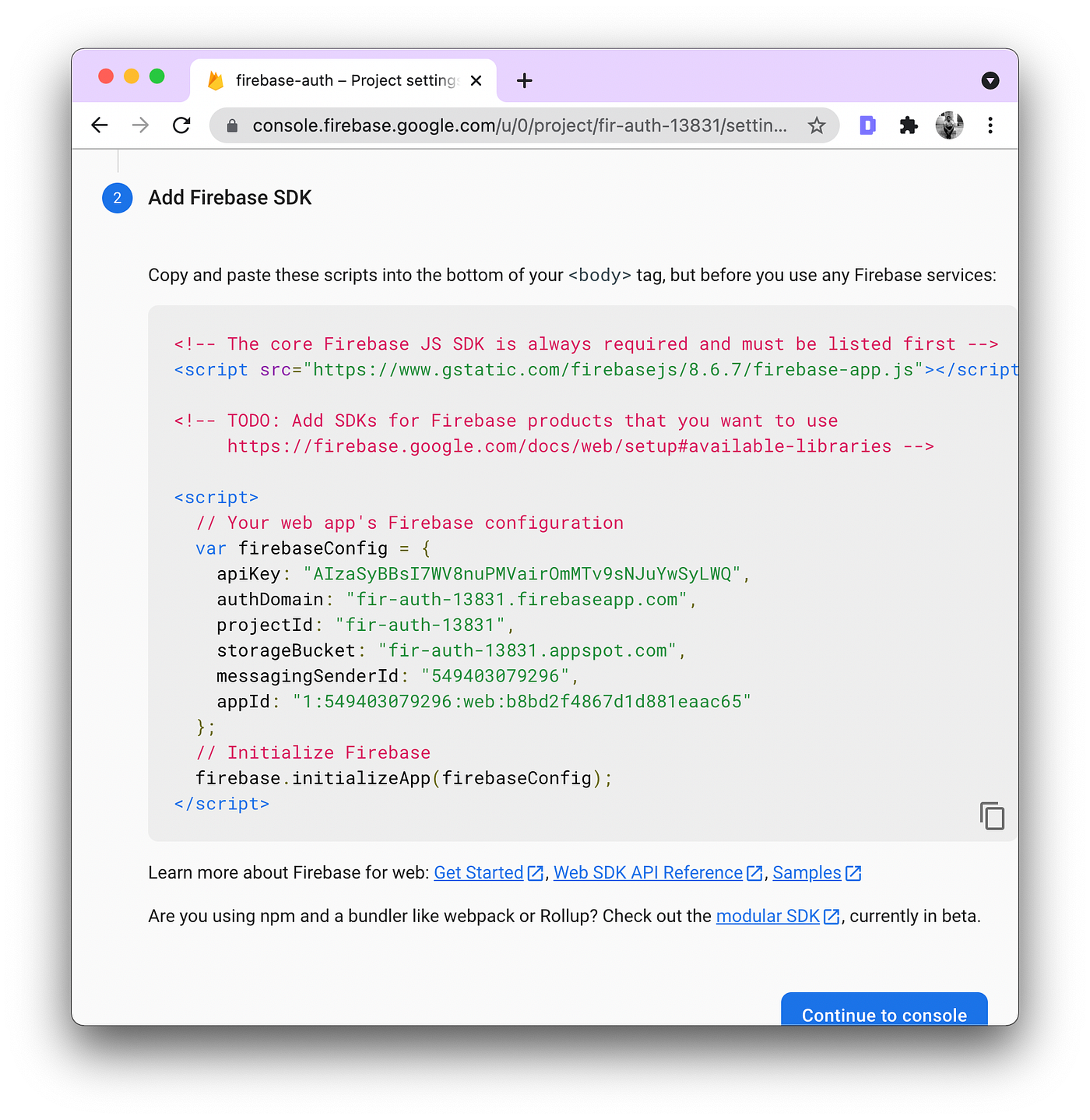The image size is (1090, 1120).
Task: Open the Extensions puzzle menu
Action: point(909,125)
